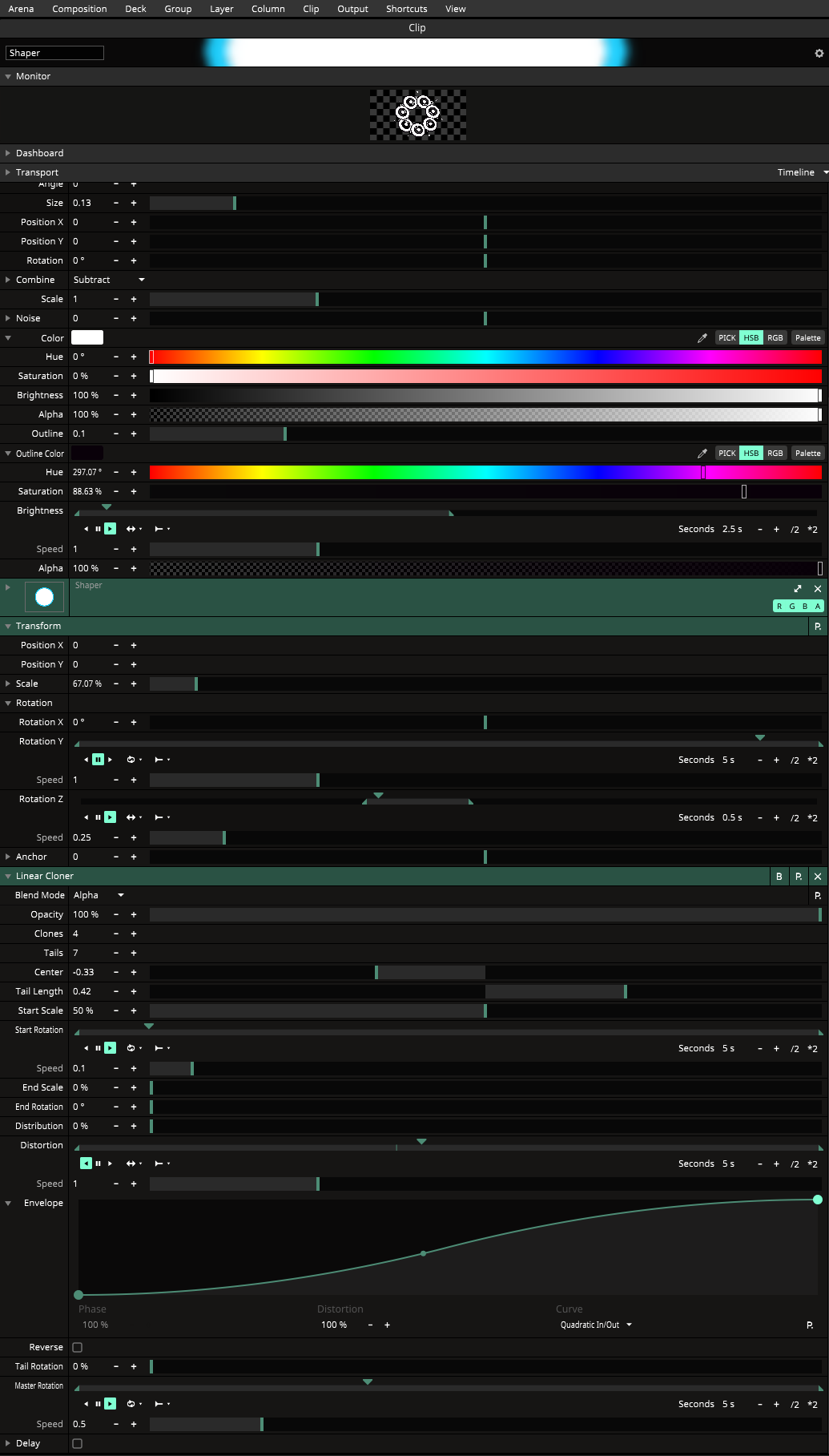The width and height of the screenshot is (829, 1456).
Task: Click the Color Palette button
Action: [x=807, y=338]
